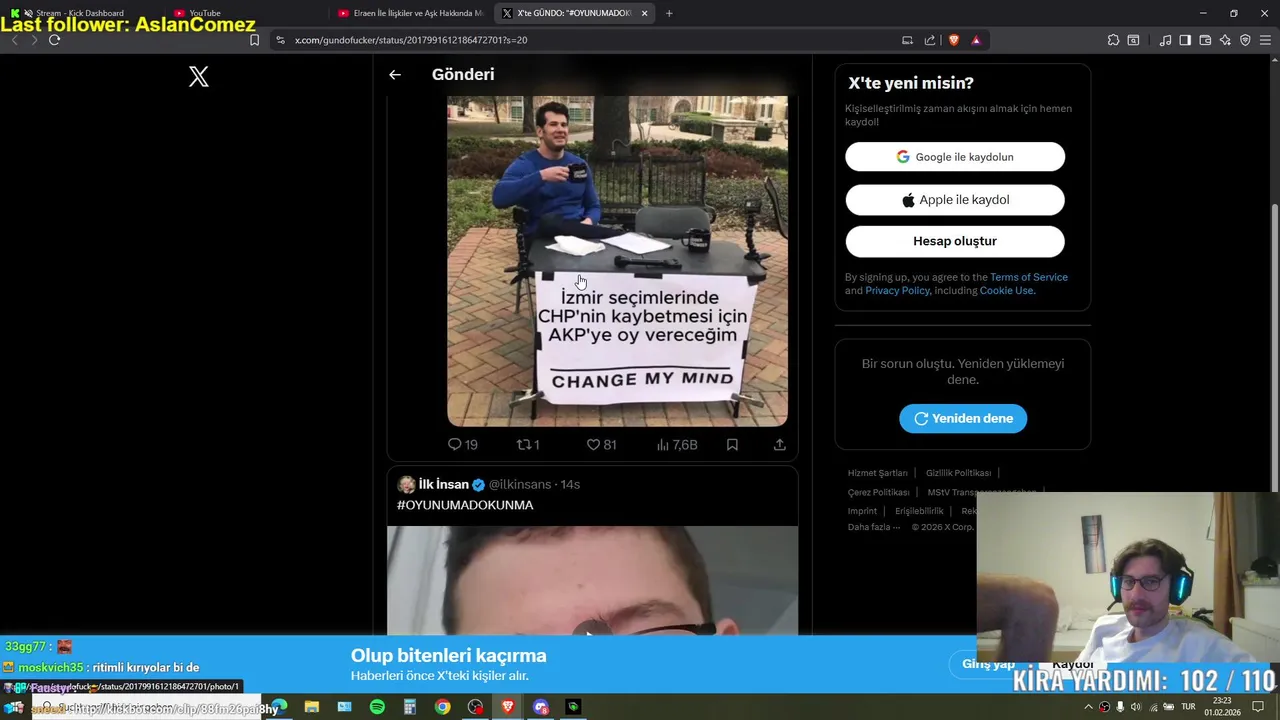Open Calculator from the taskbar
1280x720 pixels.
pos(409,707)
